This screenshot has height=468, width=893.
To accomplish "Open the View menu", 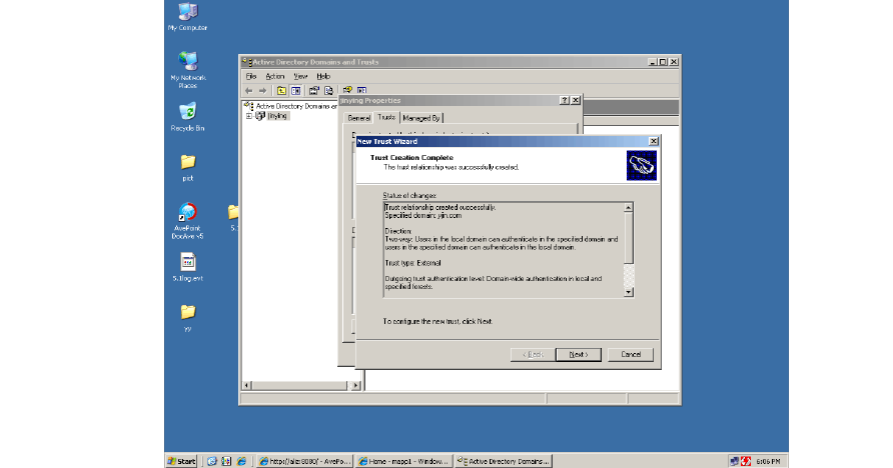I will 300,76.
